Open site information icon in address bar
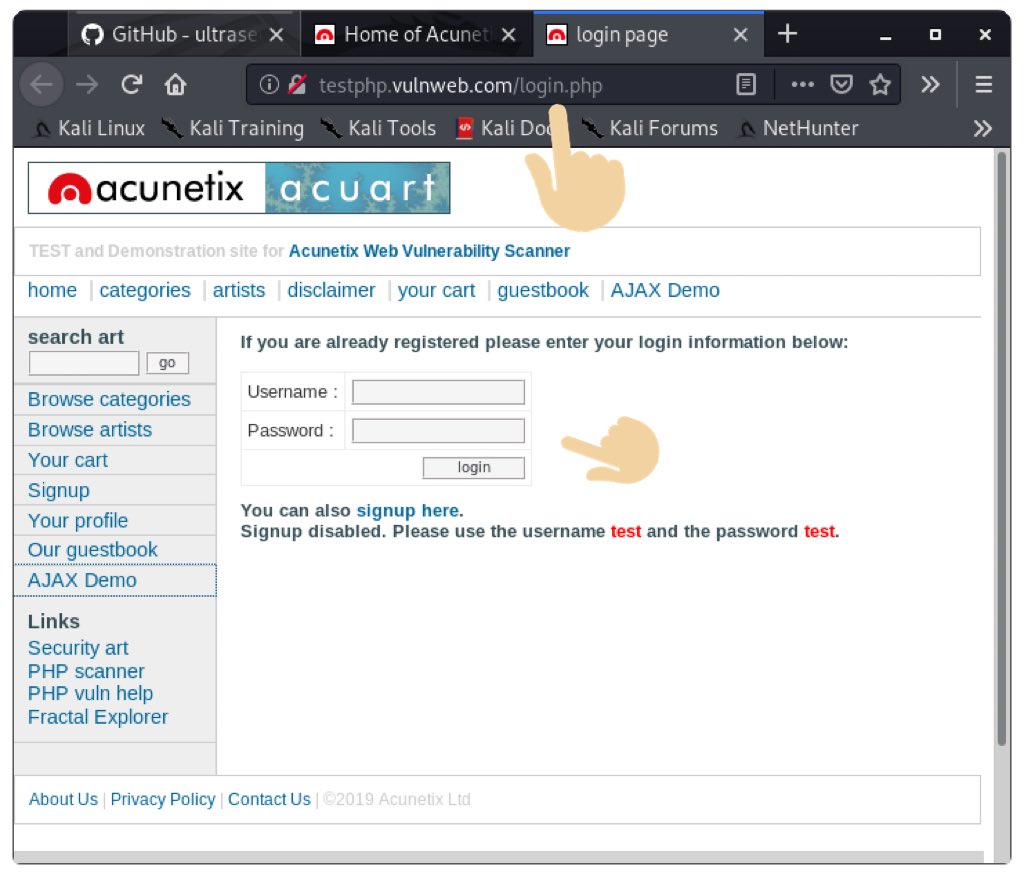Viewport: 1024px width, 877px height. pos(269,84)
